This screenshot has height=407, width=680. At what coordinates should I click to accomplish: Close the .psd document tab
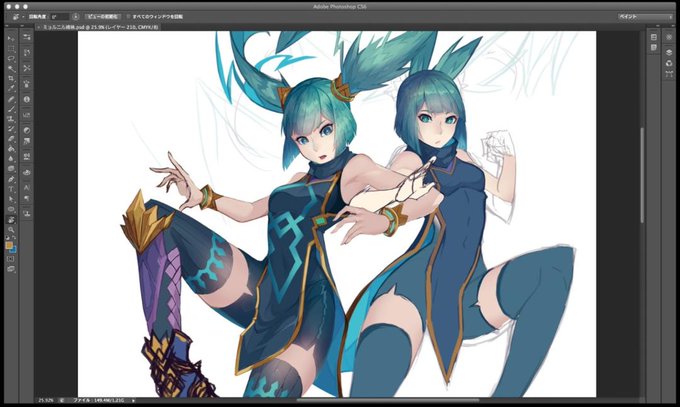(x=38, y=27)
